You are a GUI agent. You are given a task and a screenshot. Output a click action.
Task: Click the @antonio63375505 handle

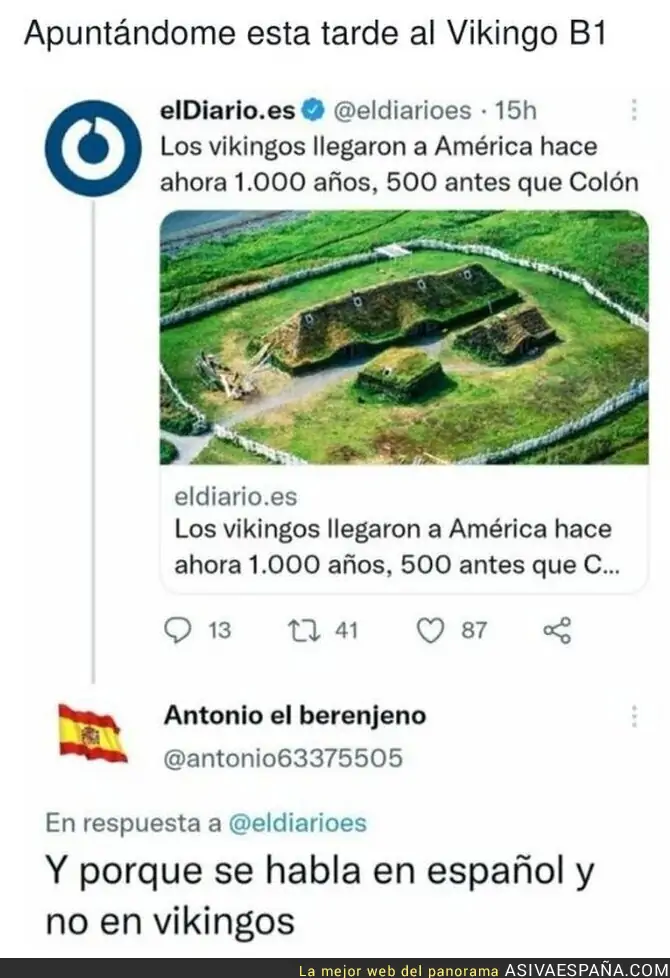[x=283, y=758]
